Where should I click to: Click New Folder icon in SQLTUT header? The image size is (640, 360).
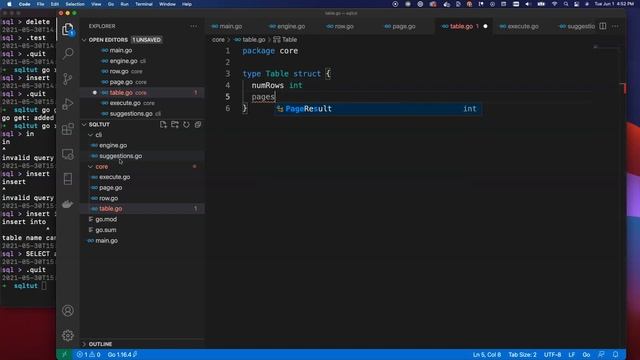175,124
